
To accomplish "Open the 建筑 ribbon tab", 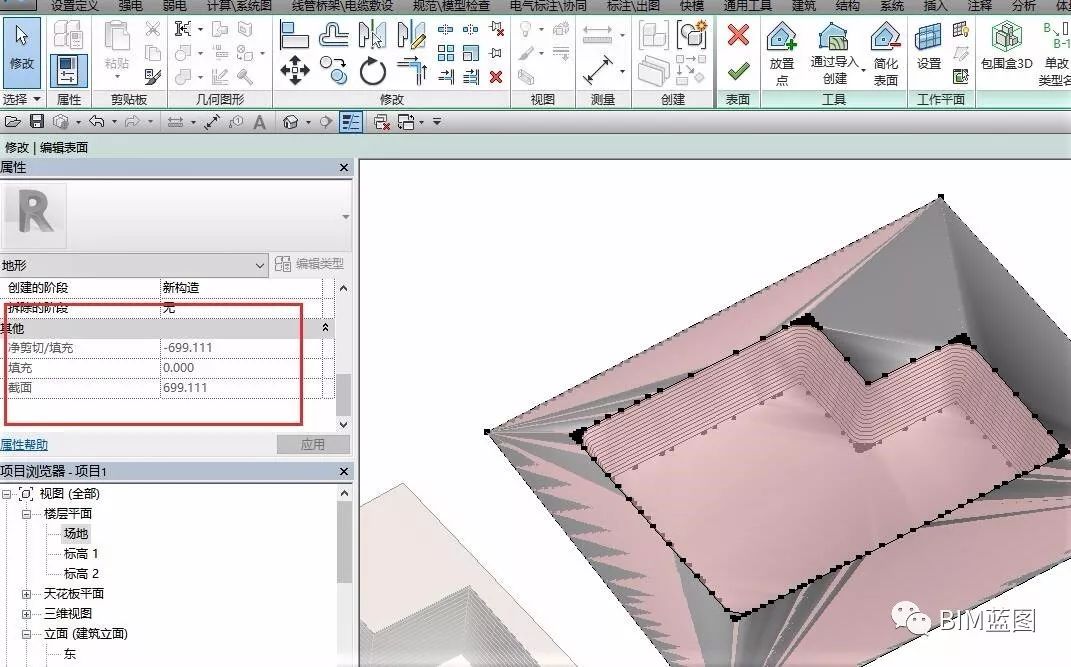I will (804, 6).
